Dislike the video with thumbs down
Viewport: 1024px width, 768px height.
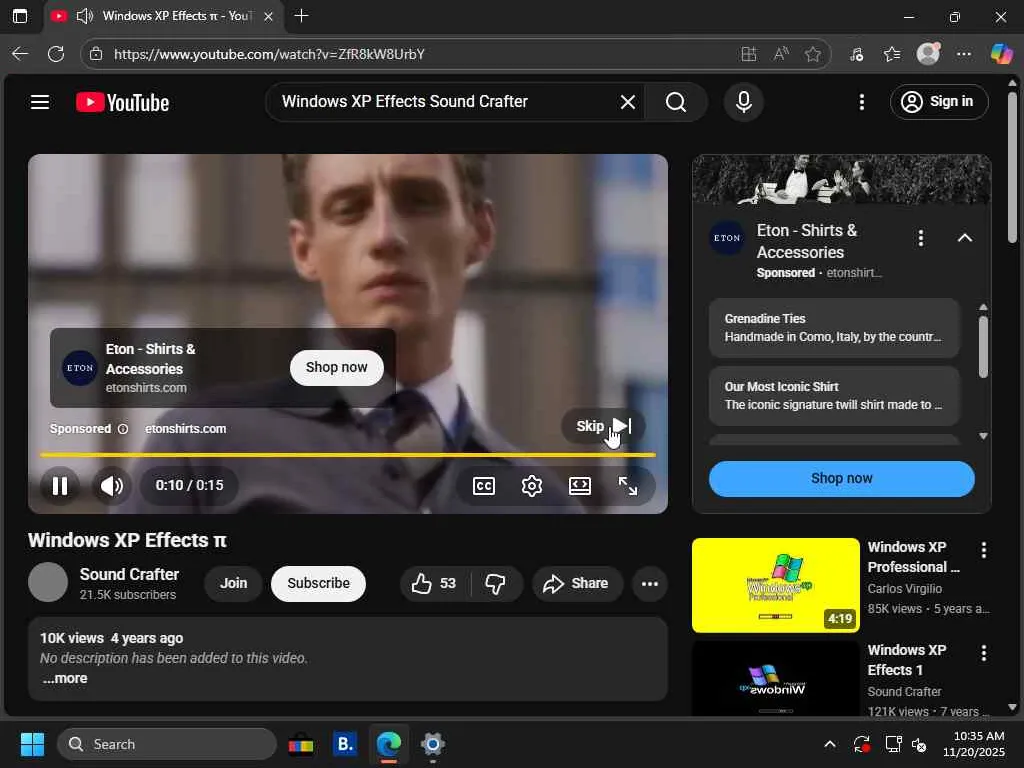[x=496, y=583]
